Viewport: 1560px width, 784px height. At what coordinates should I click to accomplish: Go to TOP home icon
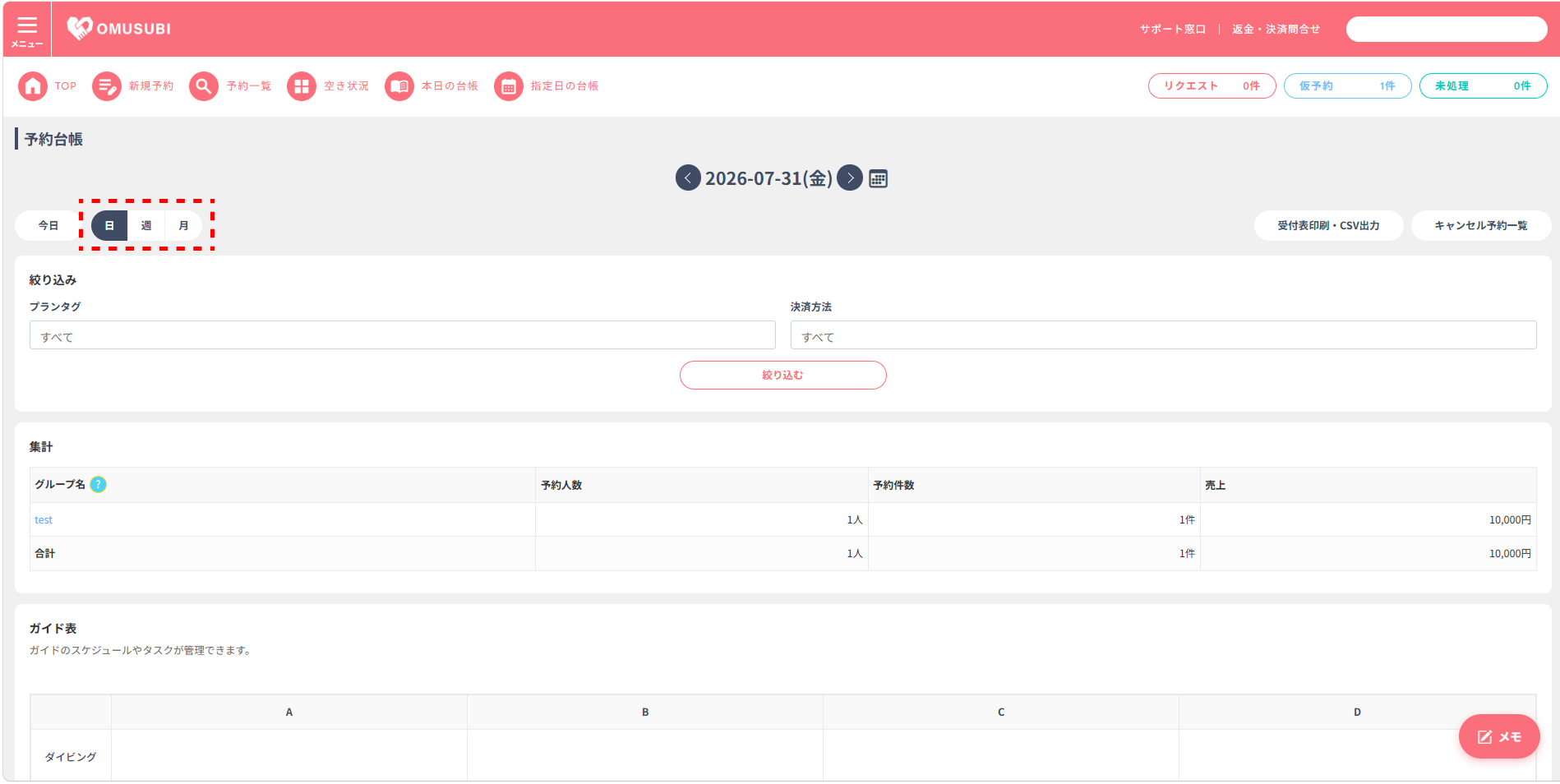pos(33,86)
